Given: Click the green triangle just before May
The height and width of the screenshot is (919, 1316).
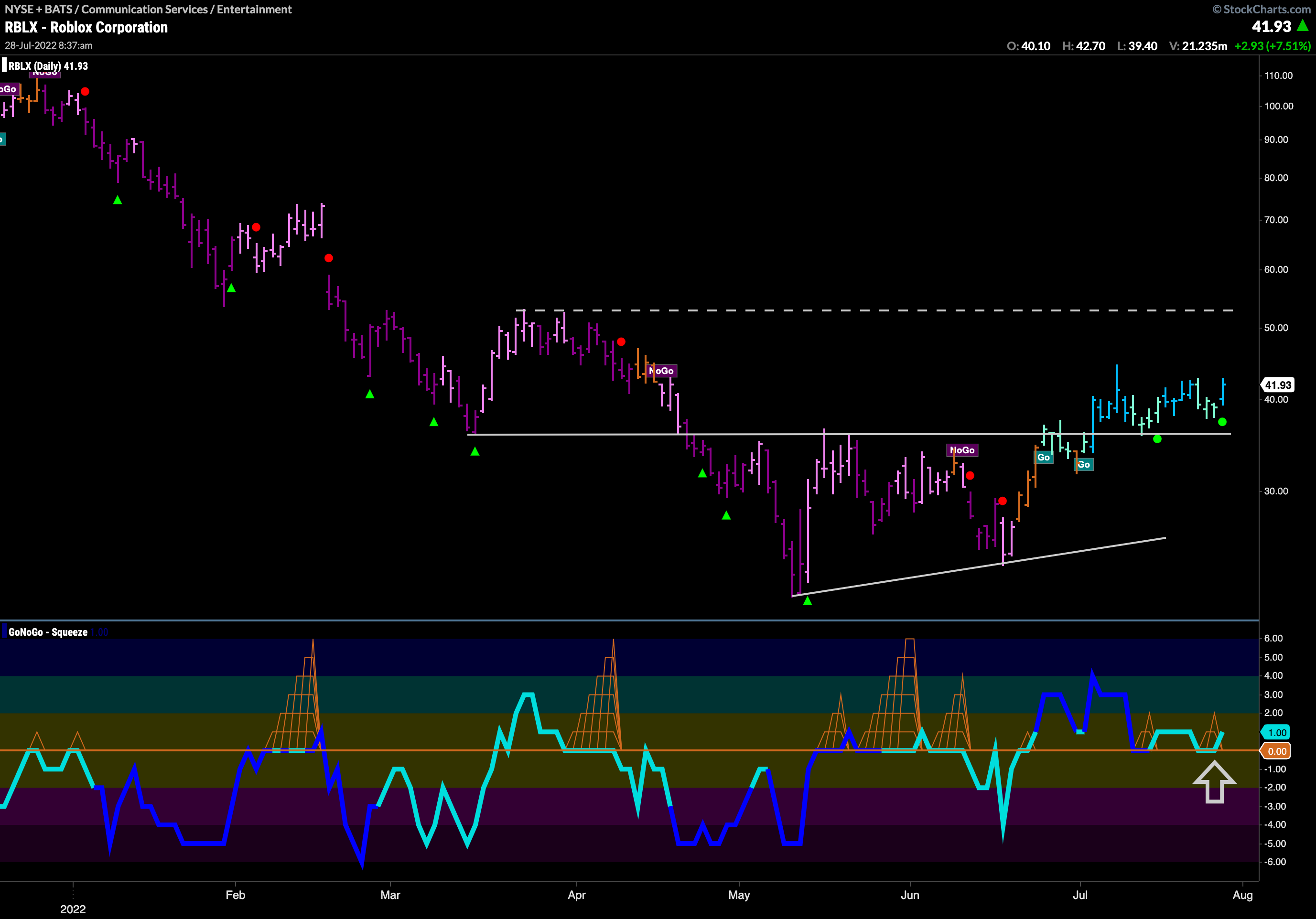Looking at the screenshot, I should point(726,516).
